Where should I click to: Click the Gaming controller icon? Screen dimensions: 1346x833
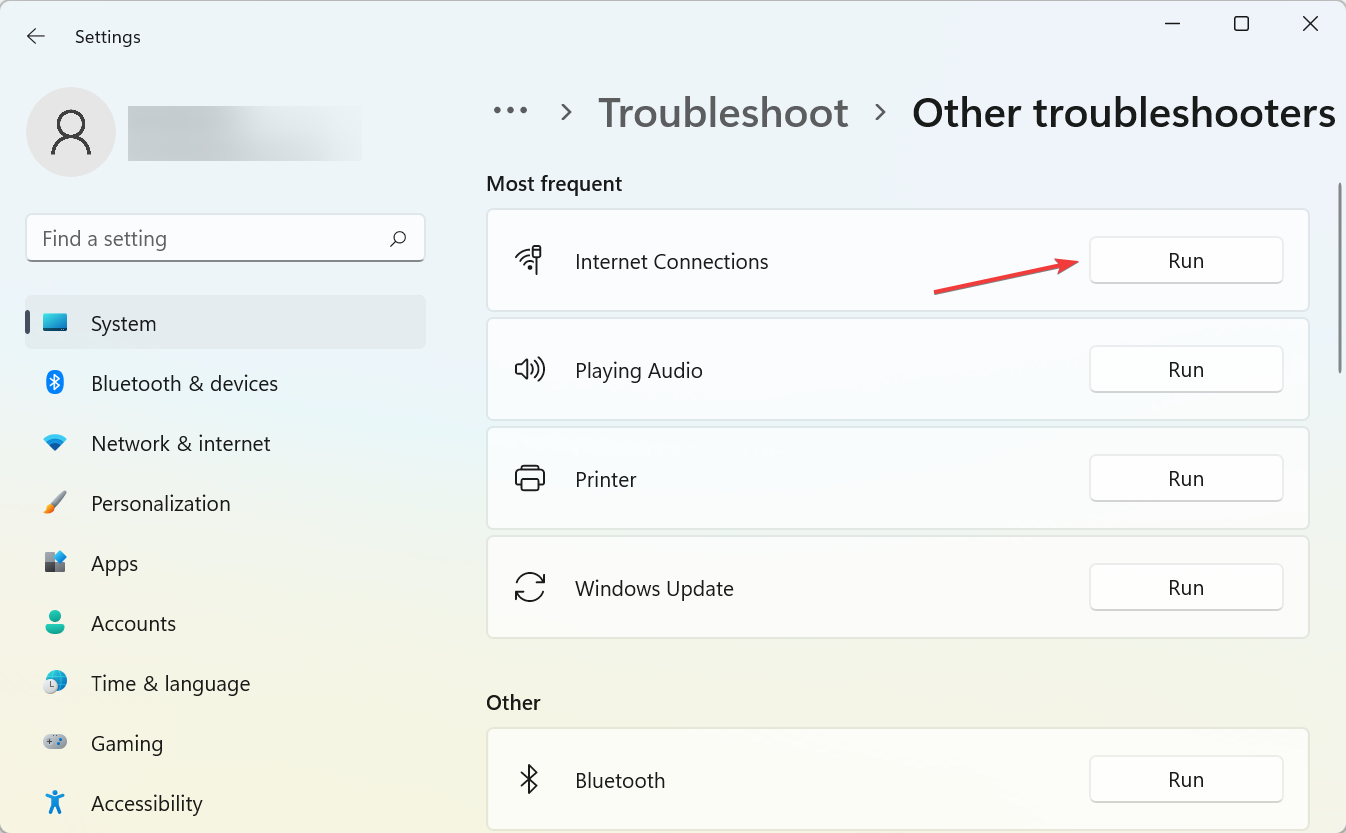pyautogui.click(x=55, y=743)
